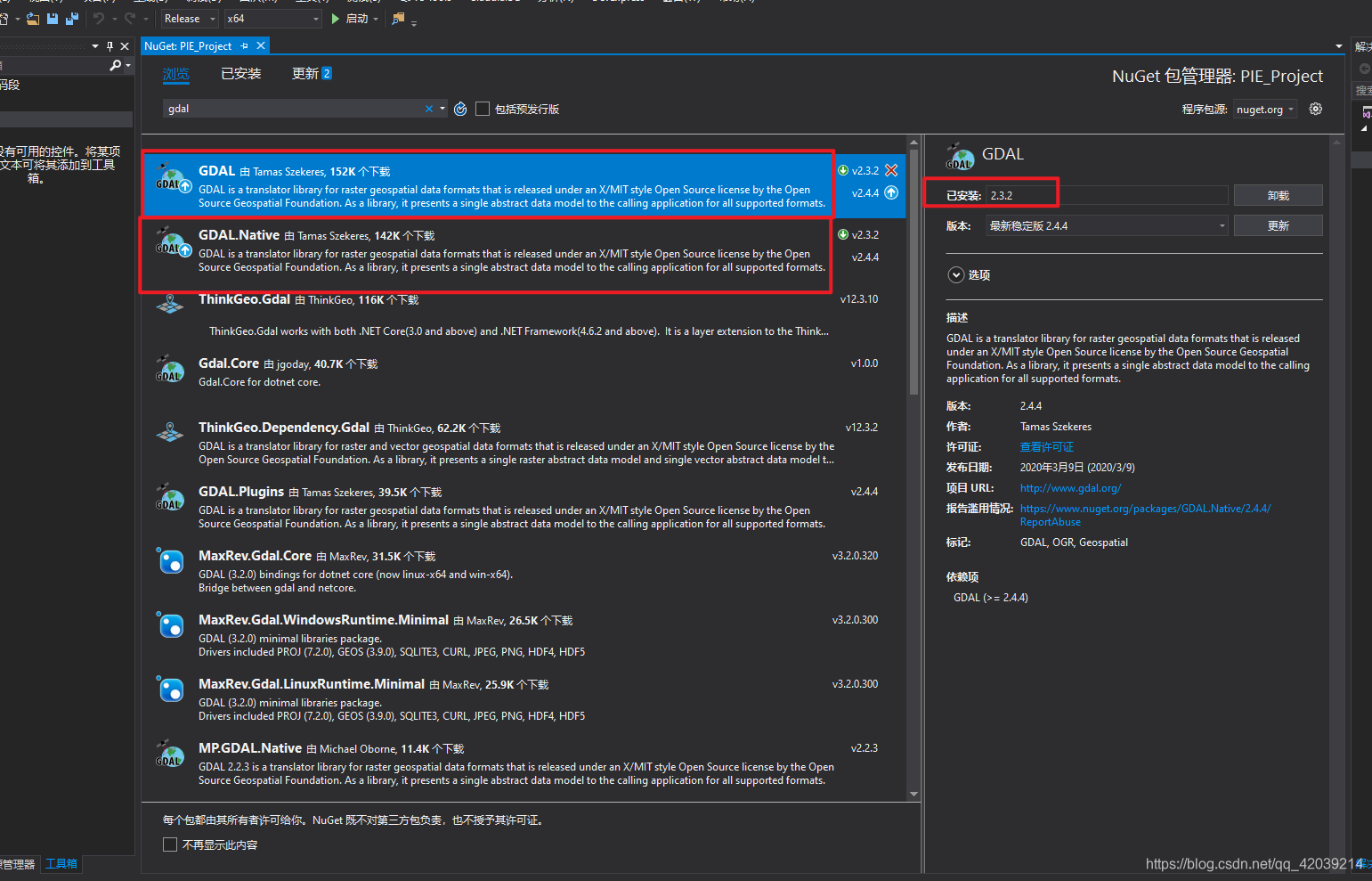
Task: Close the NuGet: PIE_Project tab
Action: point(261,45)
